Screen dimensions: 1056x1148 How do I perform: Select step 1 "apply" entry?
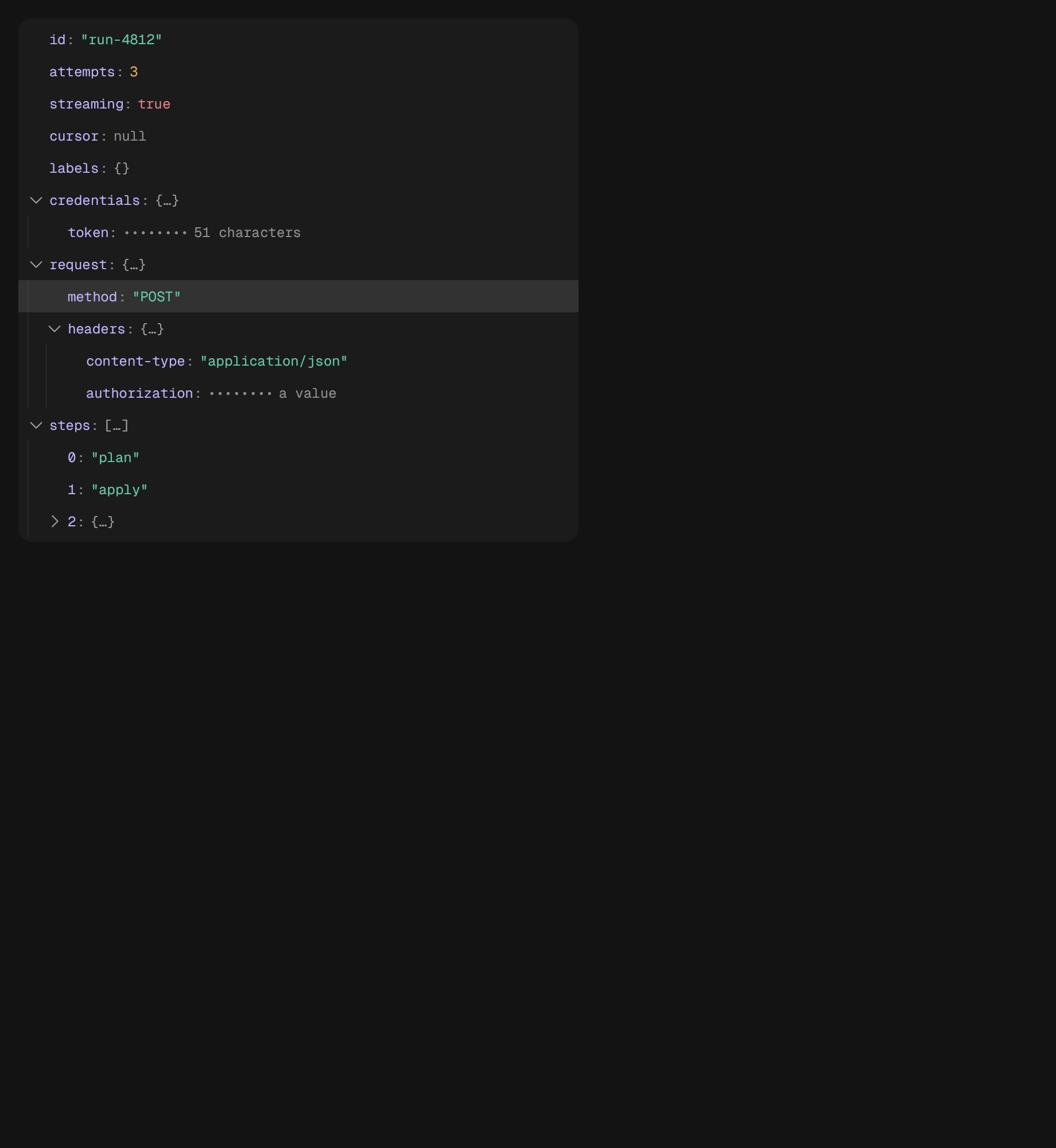click(x=298, y=490)
